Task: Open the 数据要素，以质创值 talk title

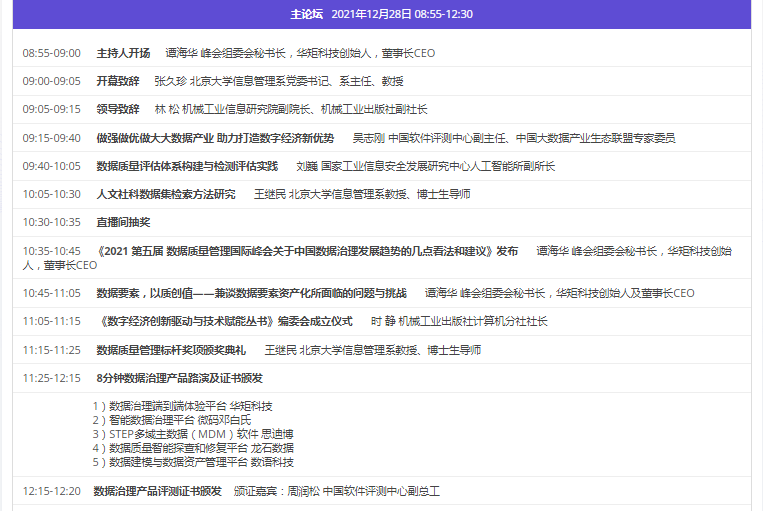Action: pos(251,293)
